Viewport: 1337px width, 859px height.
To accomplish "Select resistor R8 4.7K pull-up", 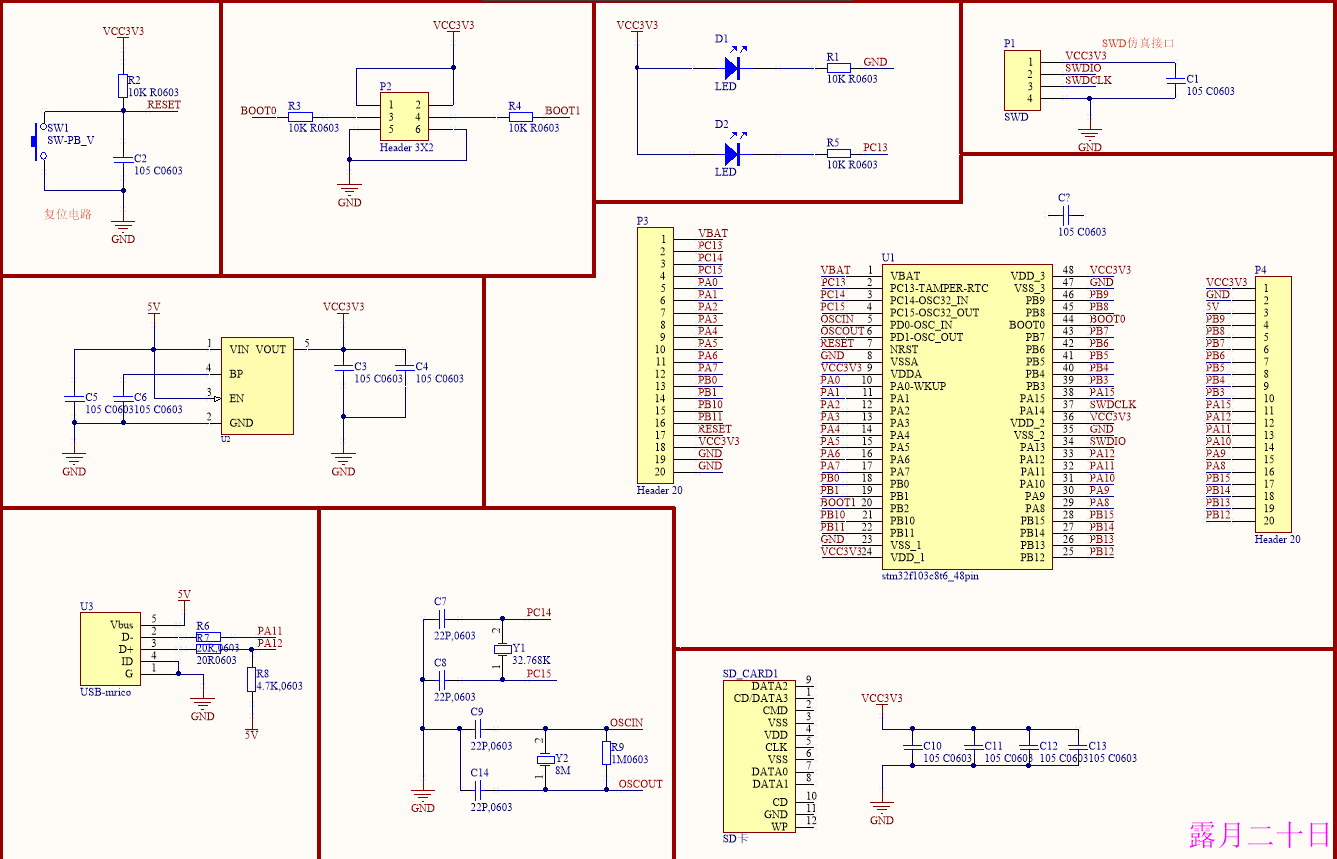I will (251, 680).
